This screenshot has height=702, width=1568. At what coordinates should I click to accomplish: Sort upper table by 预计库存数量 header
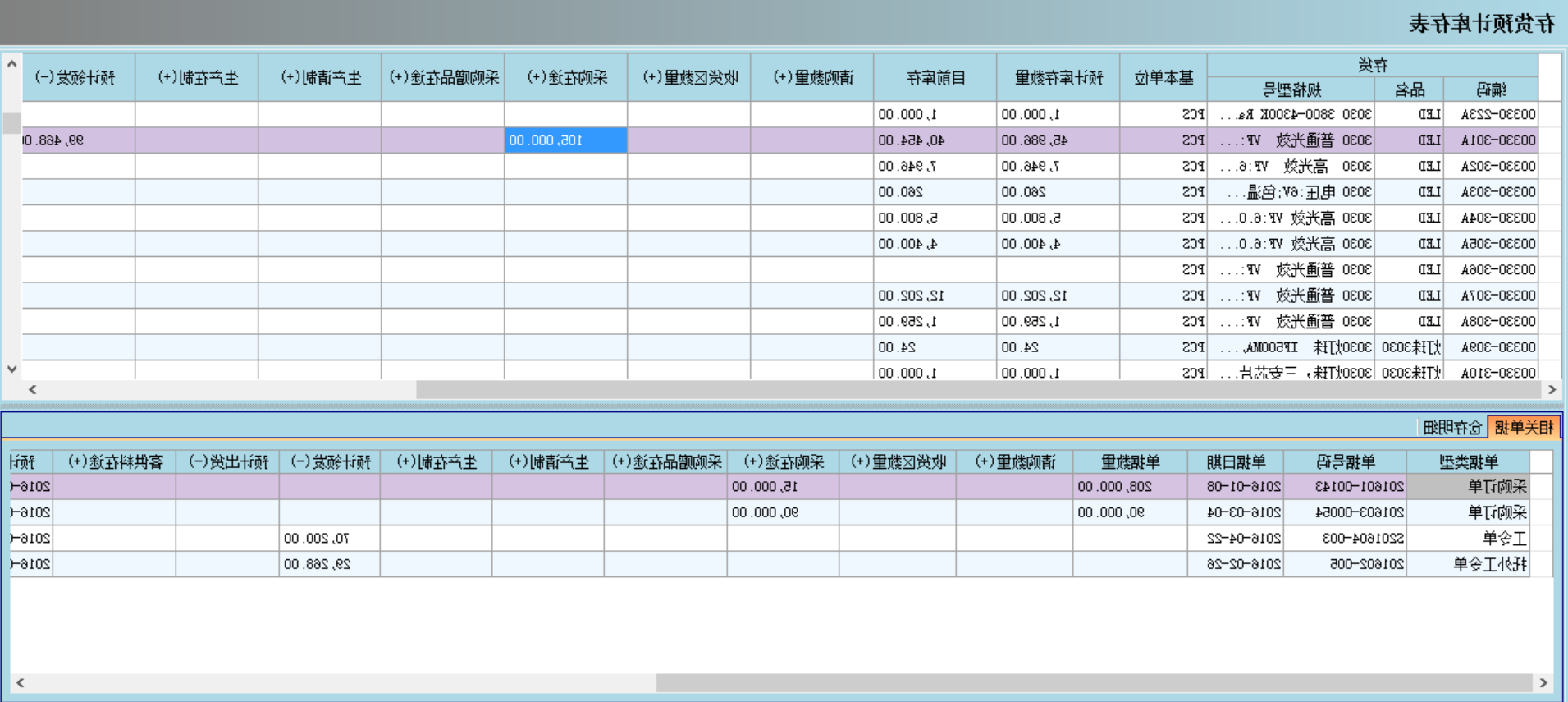point(1058,78)
